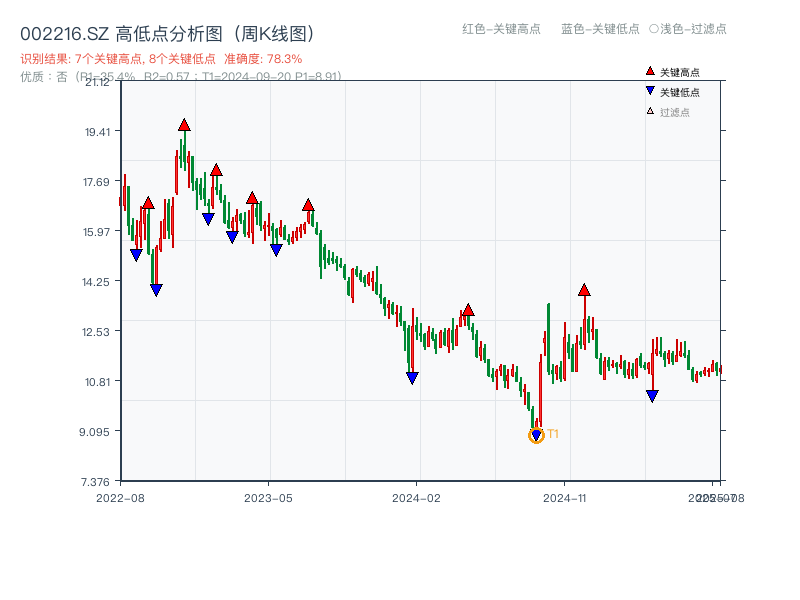The height and width of the screenshot is (600, 800).
Task: Click the T1 label on the chart
Action: (552, 434)
